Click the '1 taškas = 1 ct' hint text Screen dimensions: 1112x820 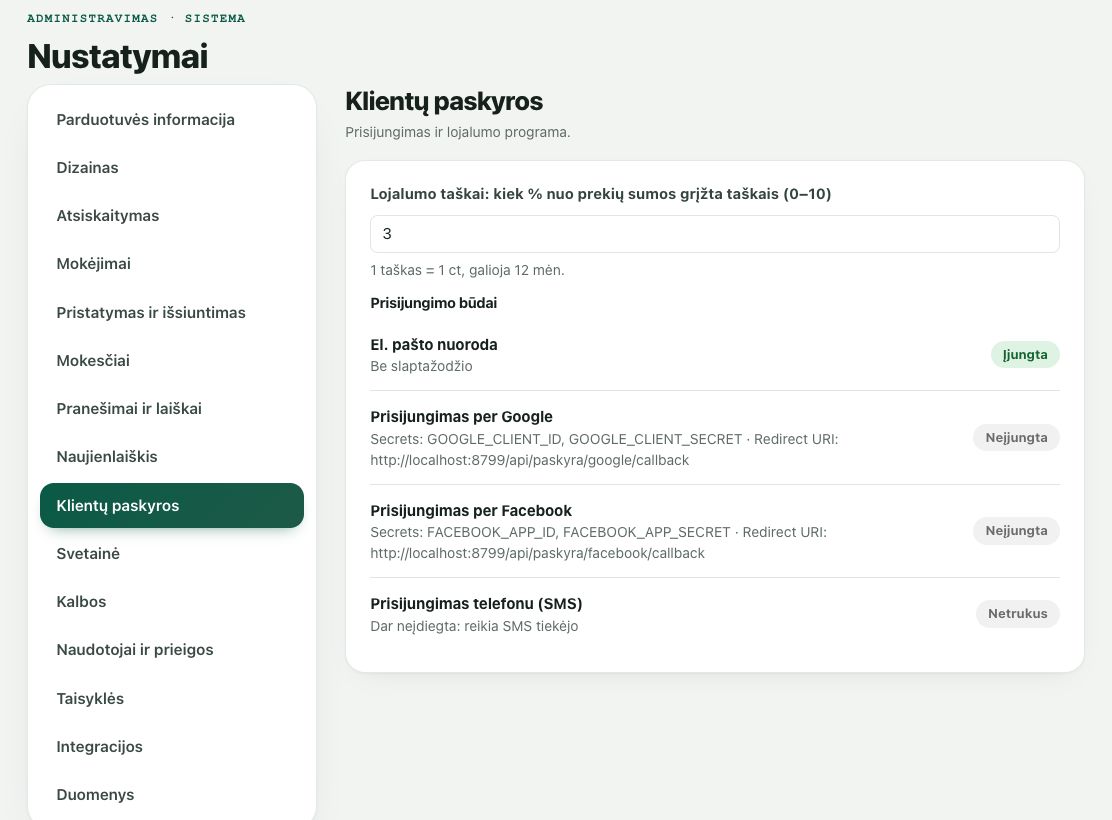[x=467, y=270]
